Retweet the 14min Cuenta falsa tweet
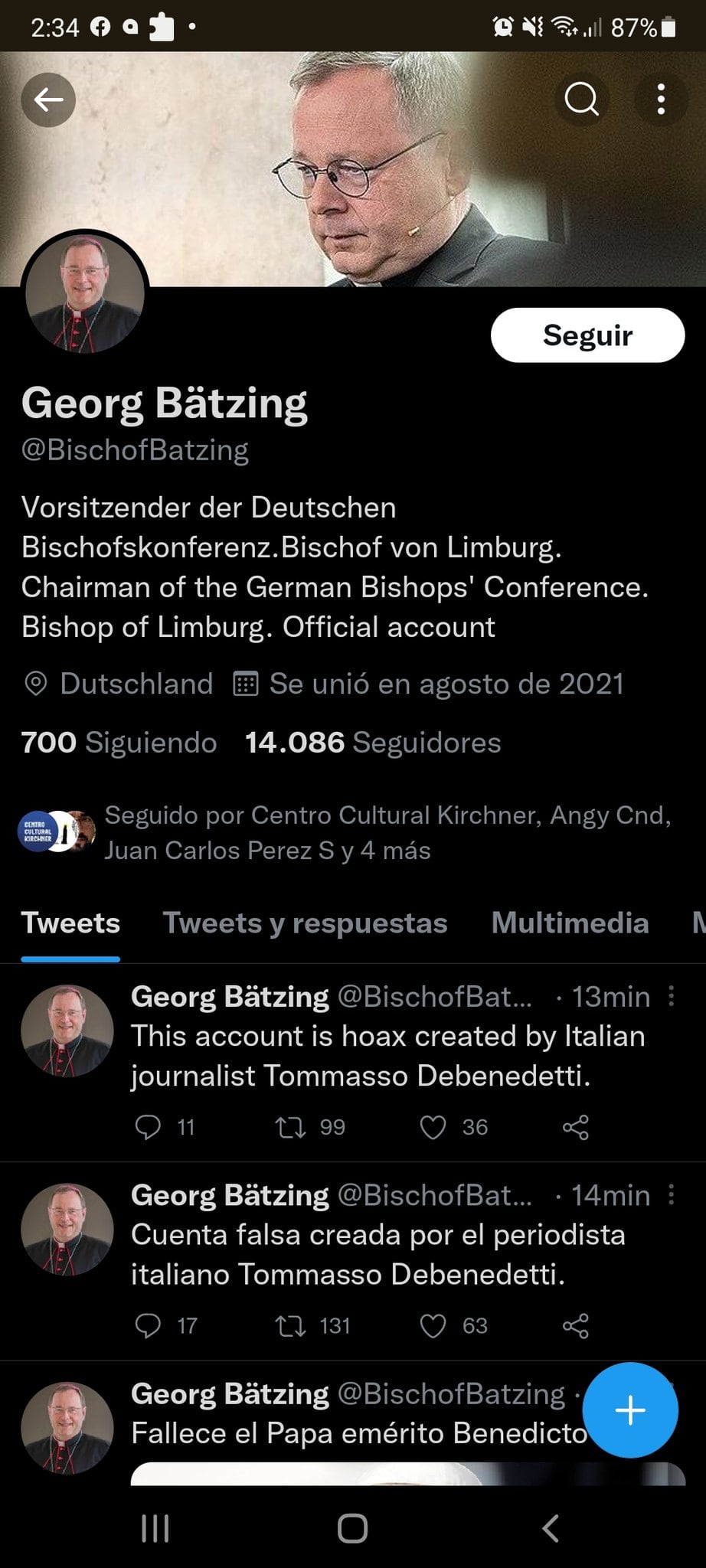This screenshot has width=706, height=1568. pyautogui.click(x=290, y=1325)
